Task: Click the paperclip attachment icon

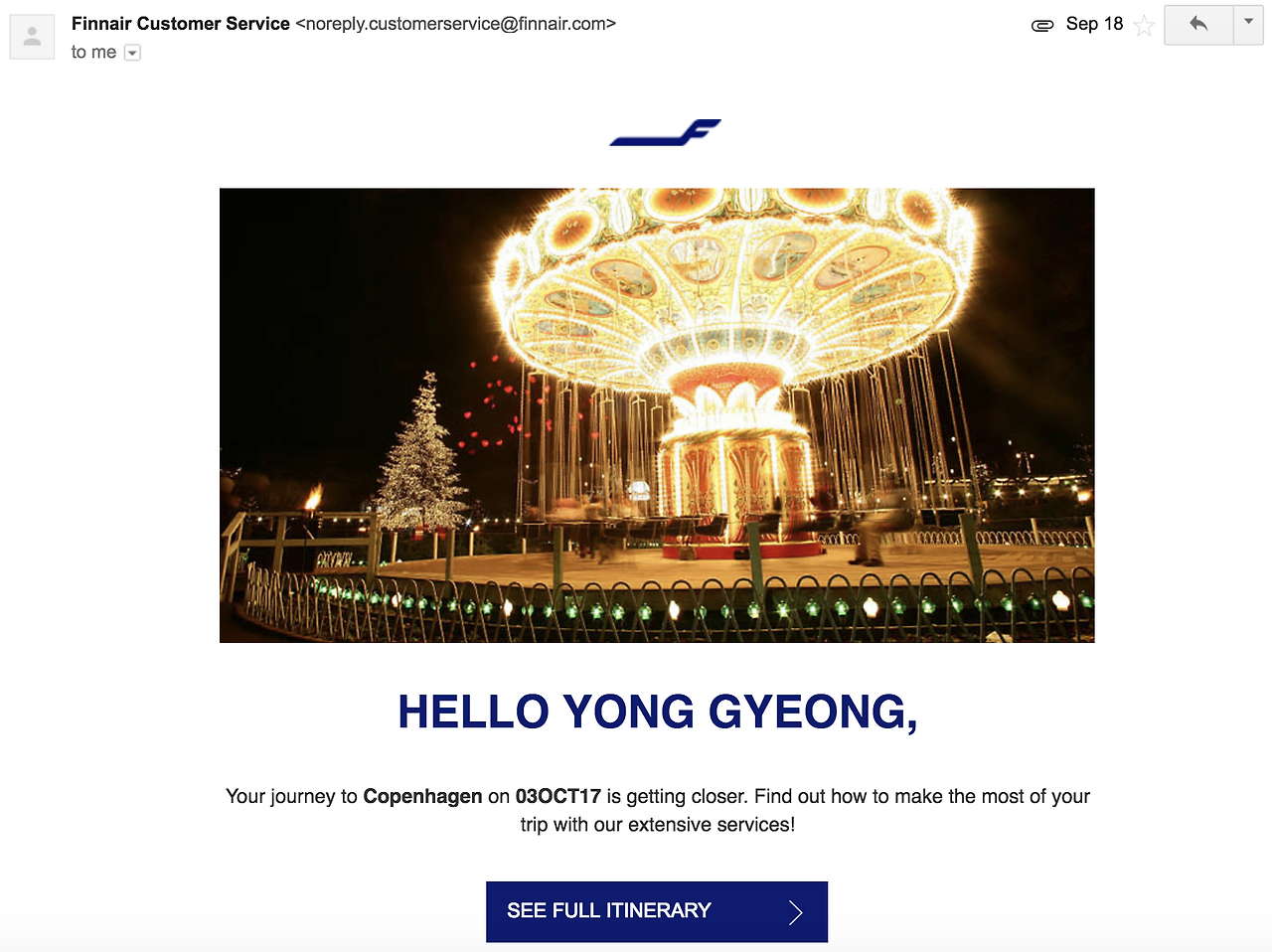Action: click(x=1042, y=25)
